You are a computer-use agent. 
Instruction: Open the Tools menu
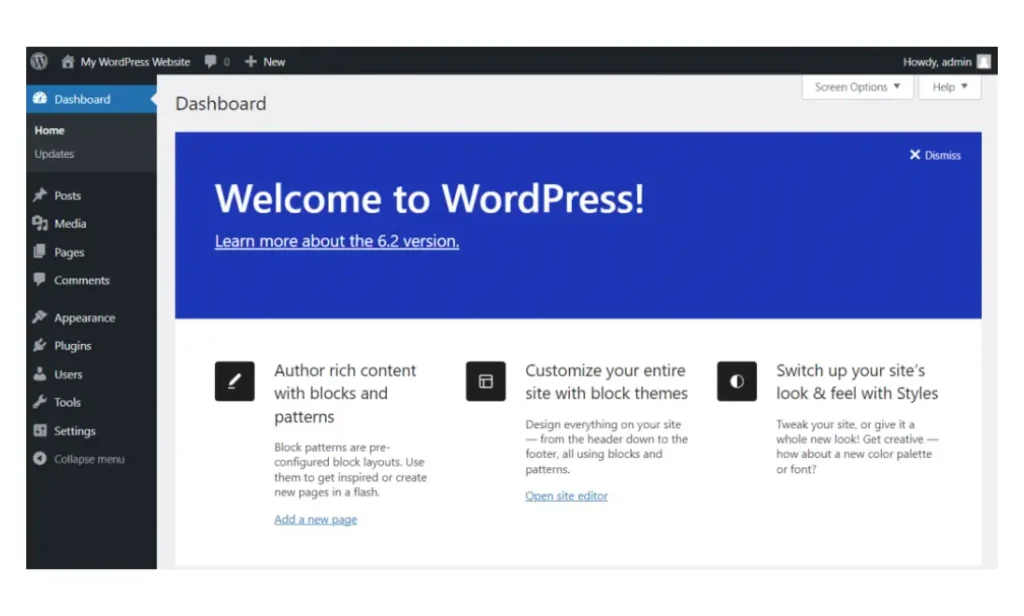point(67,402)
